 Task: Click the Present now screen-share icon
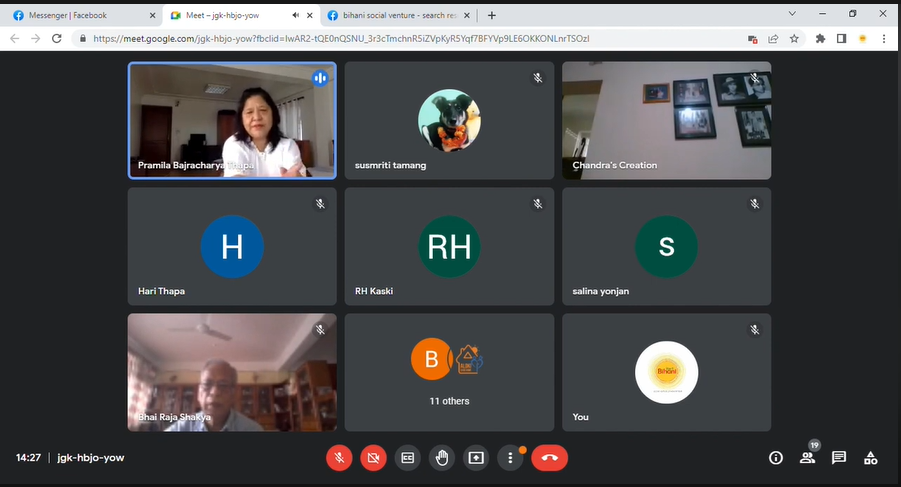pos(476,458)
